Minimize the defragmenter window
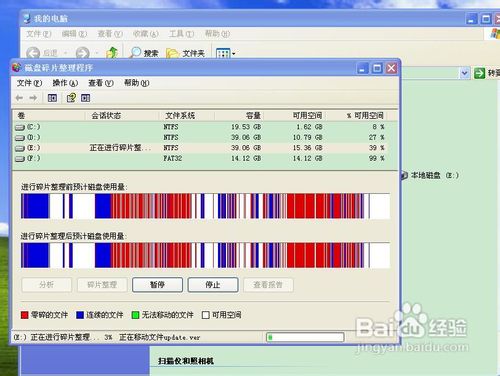The width and height of the screenshot is (500, 376). [363, 68]
